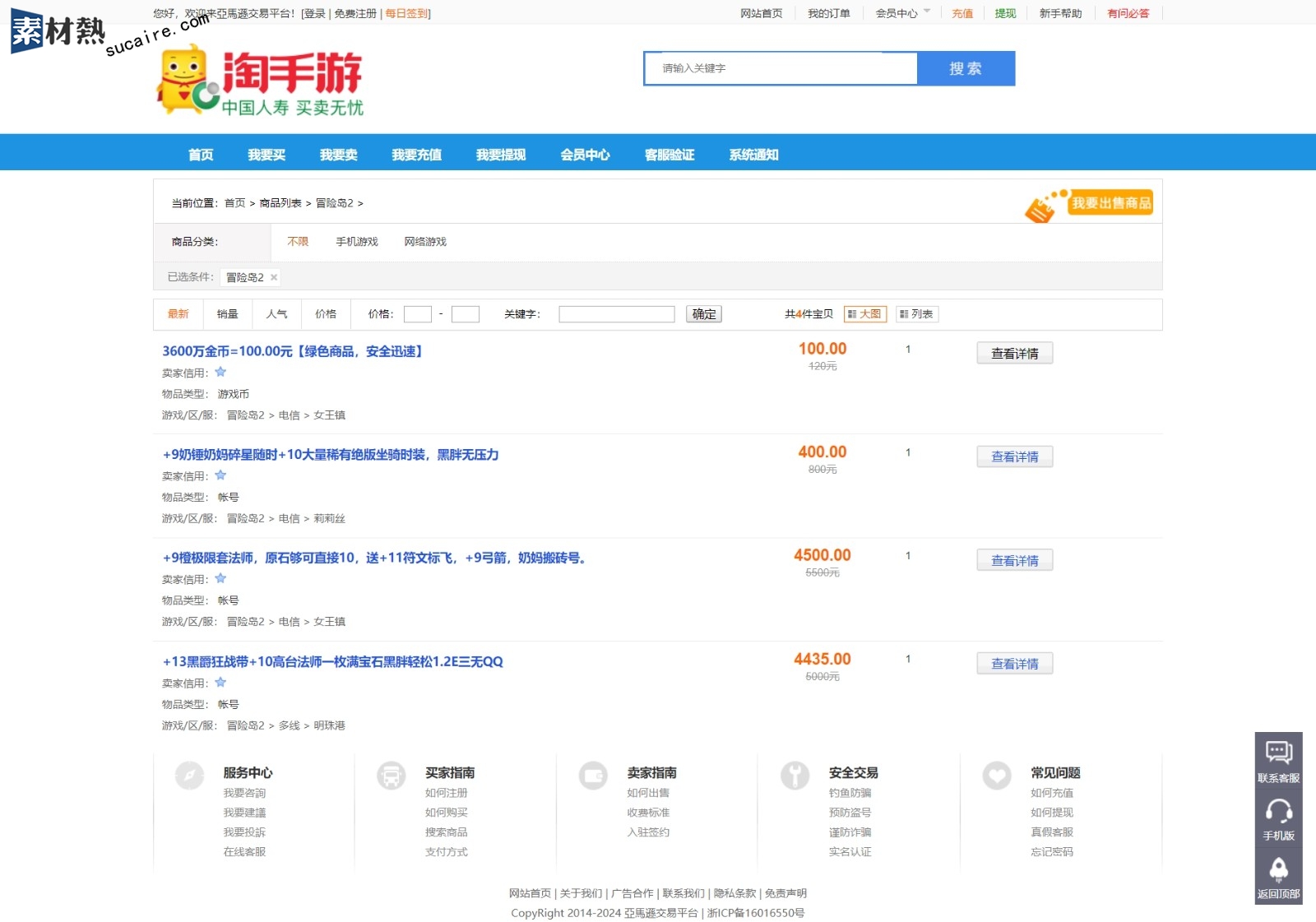This screenshot has height=922, width=1316.
Task: Open the 在线客服 footer link
Action: click(244, 852)
